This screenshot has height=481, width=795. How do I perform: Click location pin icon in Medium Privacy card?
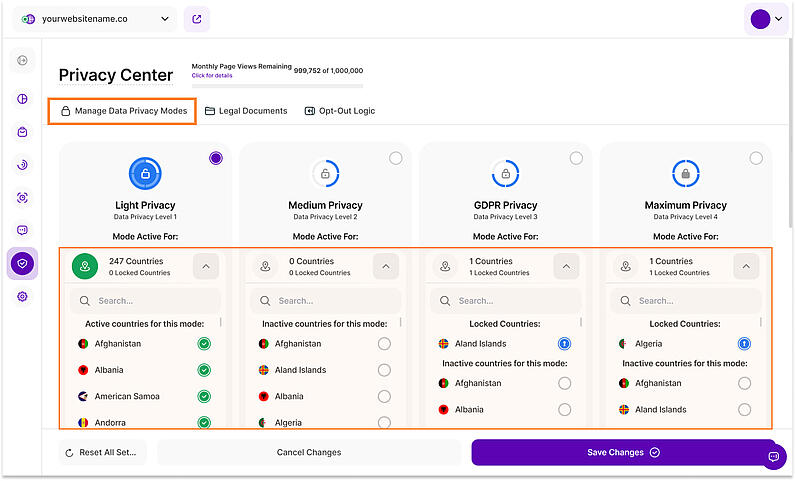(x=265, y=266)
